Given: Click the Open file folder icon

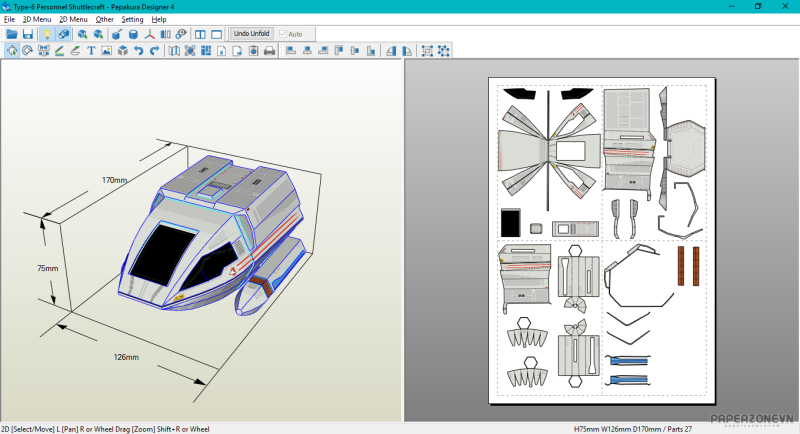Looking at the screenshot, I should point(12,34).
